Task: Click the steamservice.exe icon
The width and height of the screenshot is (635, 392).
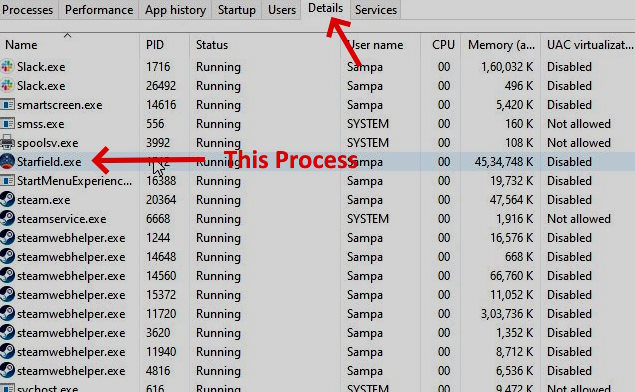Action: 7,219
